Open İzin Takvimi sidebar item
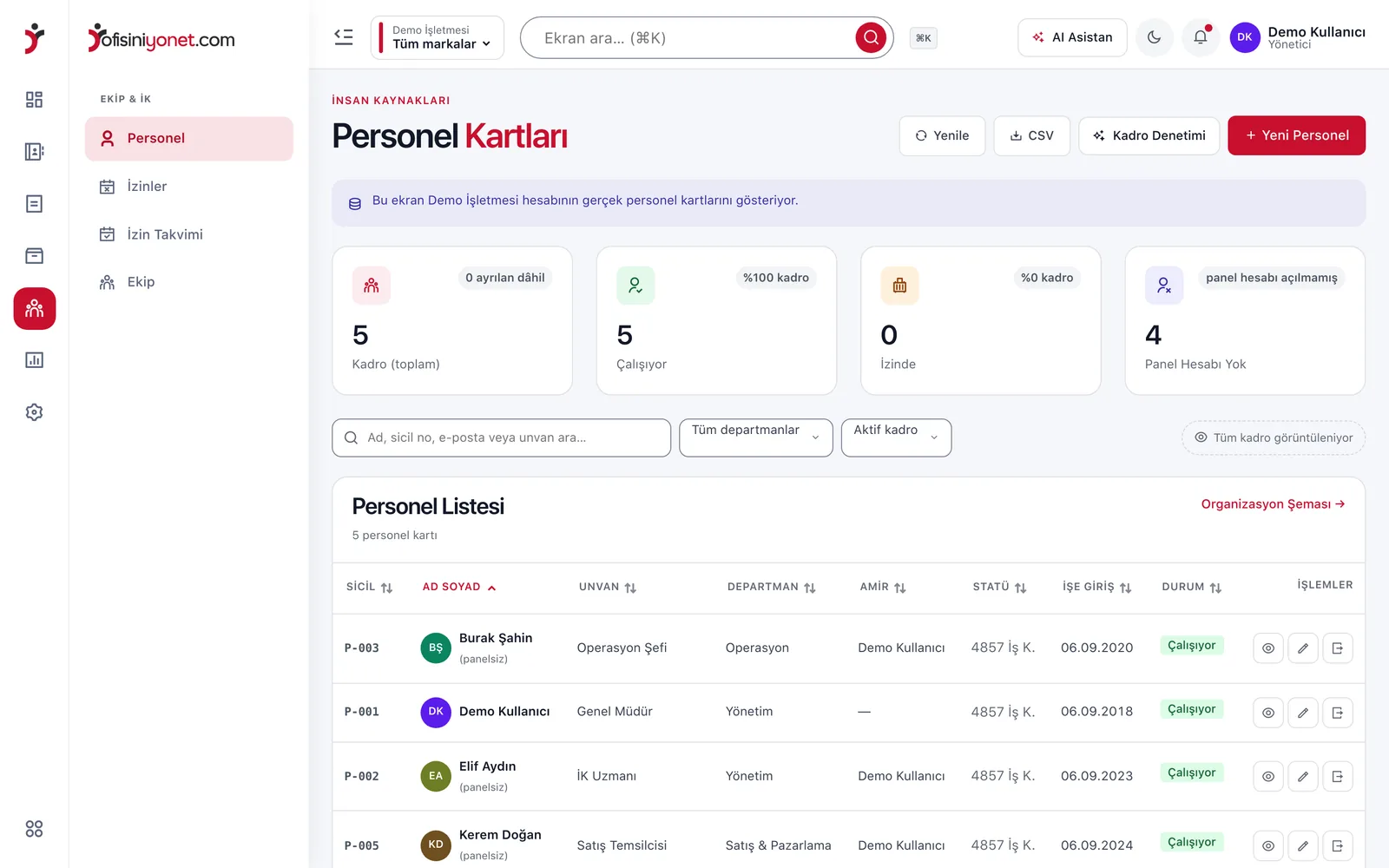Screen dimensions: 1389x868 click(189, 234)
